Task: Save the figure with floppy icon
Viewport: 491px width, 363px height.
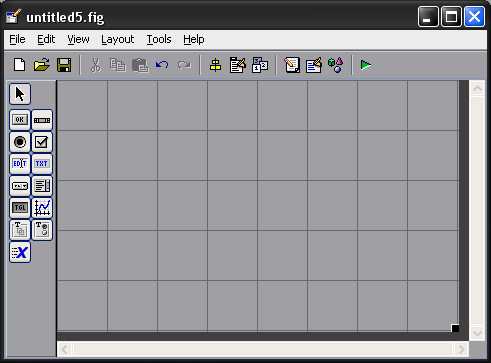Action: point(64,65)
